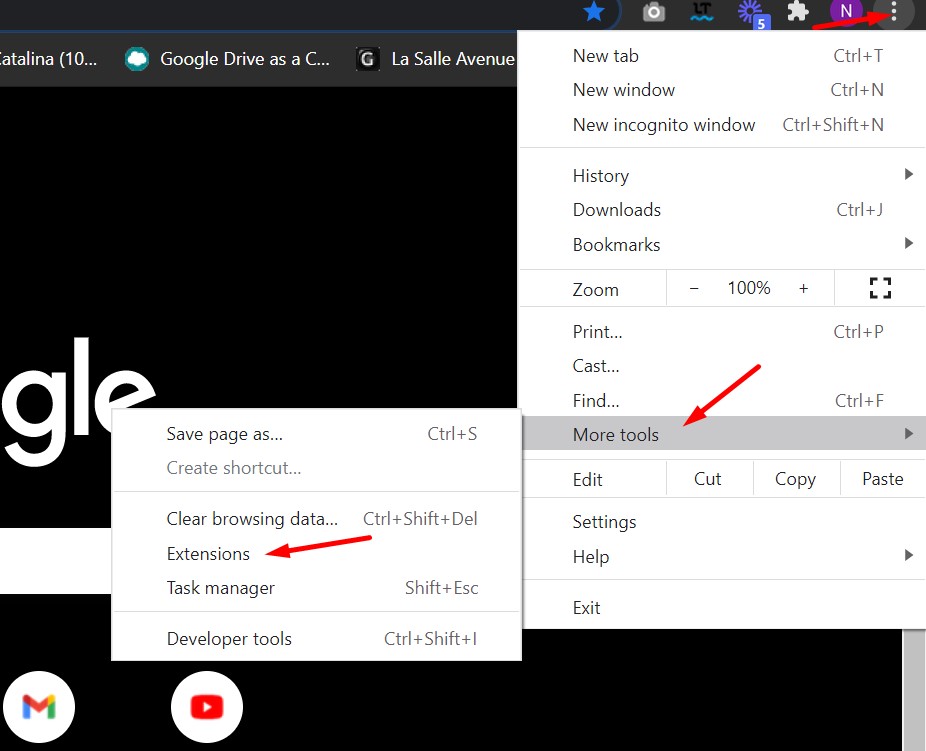This screenshot has height=751, width=926.
Task: Open Extensions from More tools submenu
Action: point(317,554)
